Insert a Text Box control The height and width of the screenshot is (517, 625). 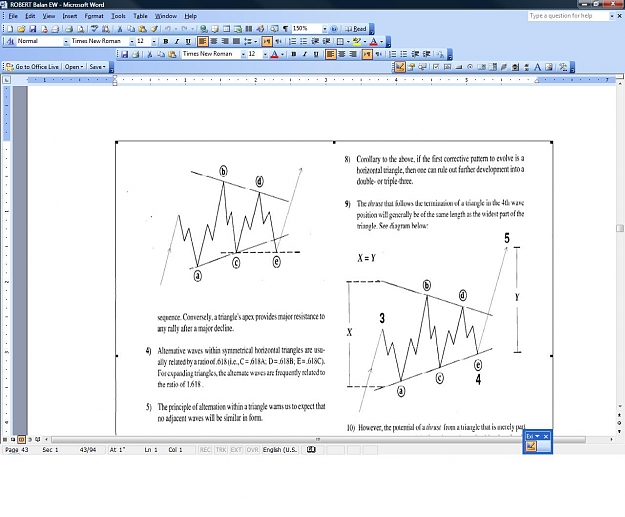[447, 67]
